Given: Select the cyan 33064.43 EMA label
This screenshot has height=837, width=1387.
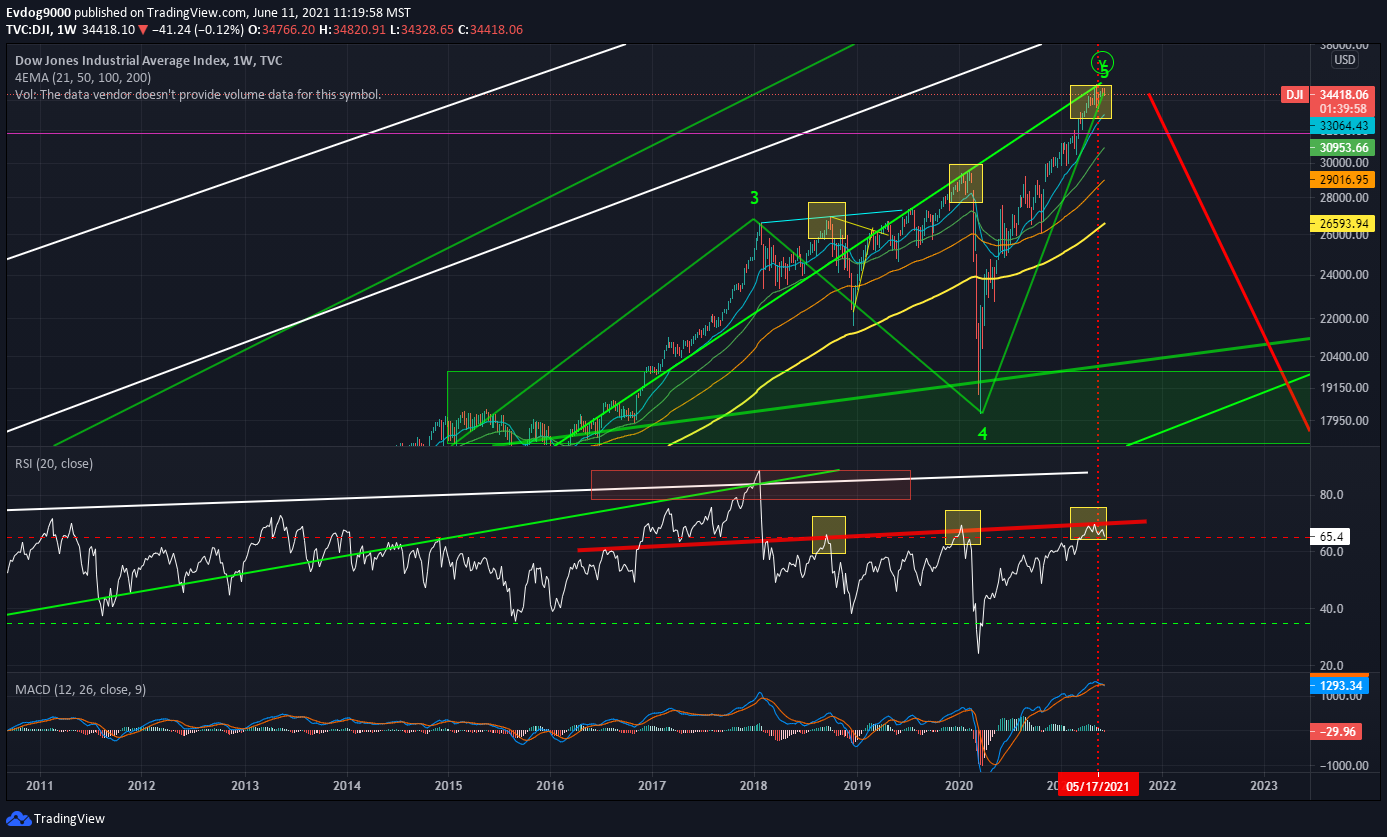Looking at the screenshot, I should tap(1342, 126).
